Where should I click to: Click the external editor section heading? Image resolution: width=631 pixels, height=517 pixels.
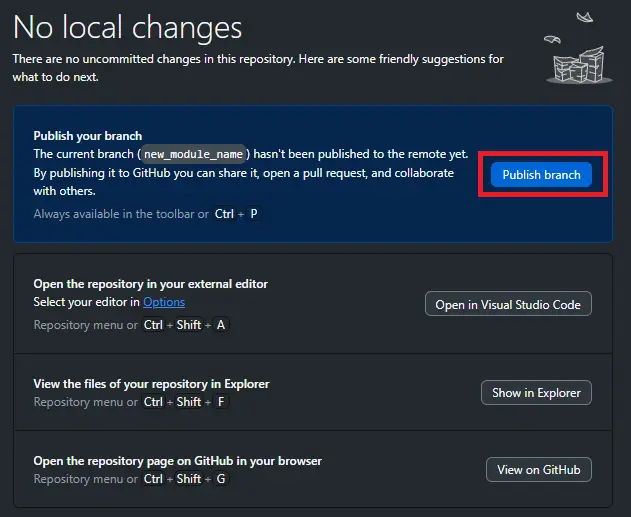tap(150, 284)
